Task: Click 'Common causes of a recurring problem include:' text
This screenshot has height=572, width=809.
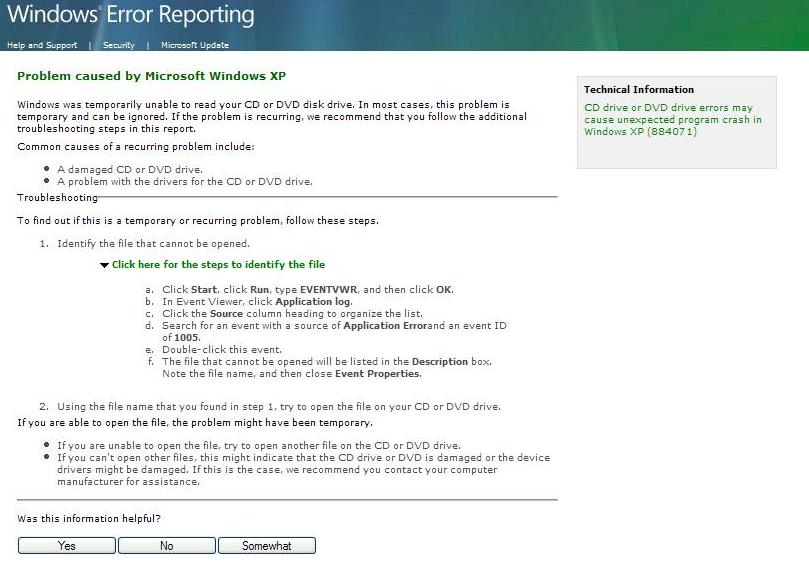Action: coord(136,146)
